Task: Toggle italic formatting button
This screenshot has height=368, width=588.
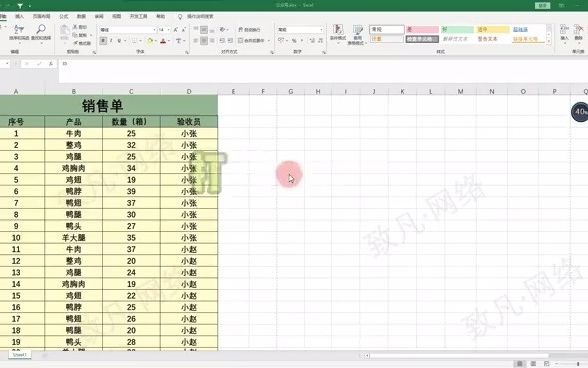Action: pos(111,41)
